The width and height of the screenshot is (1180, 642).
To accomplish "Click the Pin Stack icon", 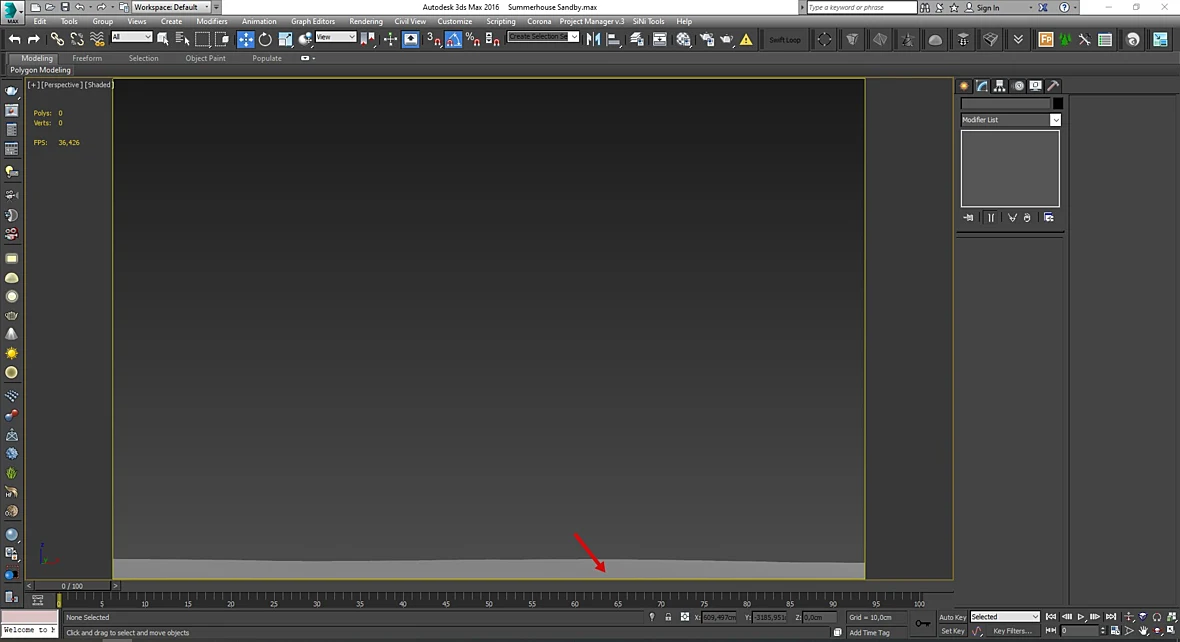I will pos(969,218).
